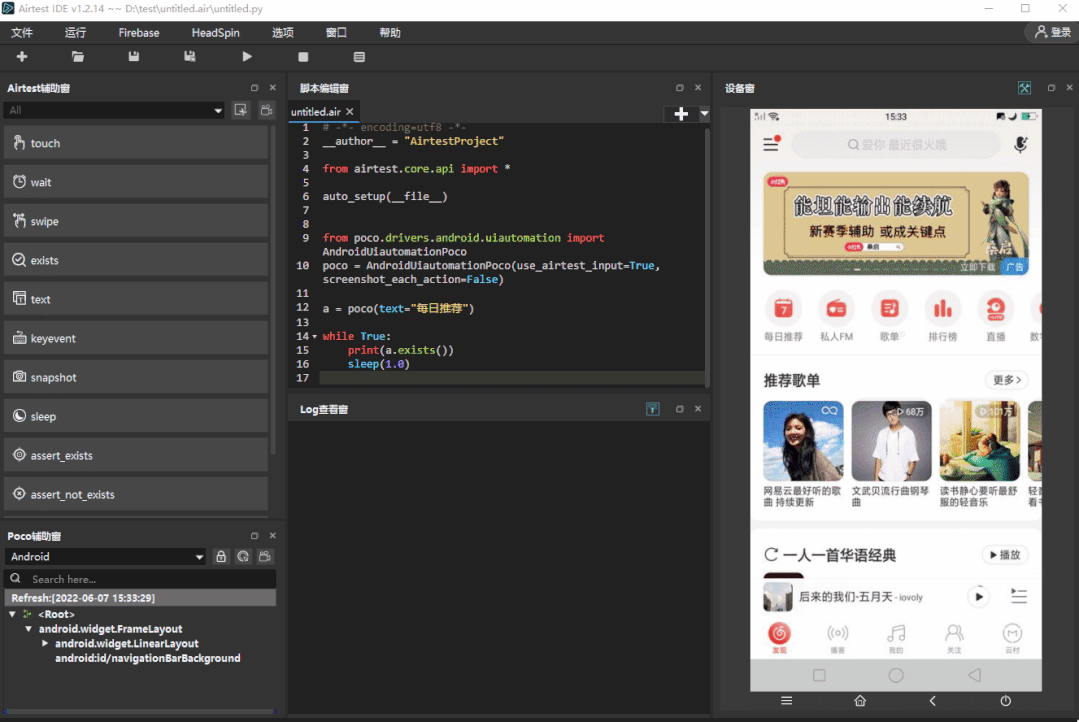Open the report viewer icon in toolbar
Screen dimensions: 1079x722
pyautogui.click(x=359, y=56)
